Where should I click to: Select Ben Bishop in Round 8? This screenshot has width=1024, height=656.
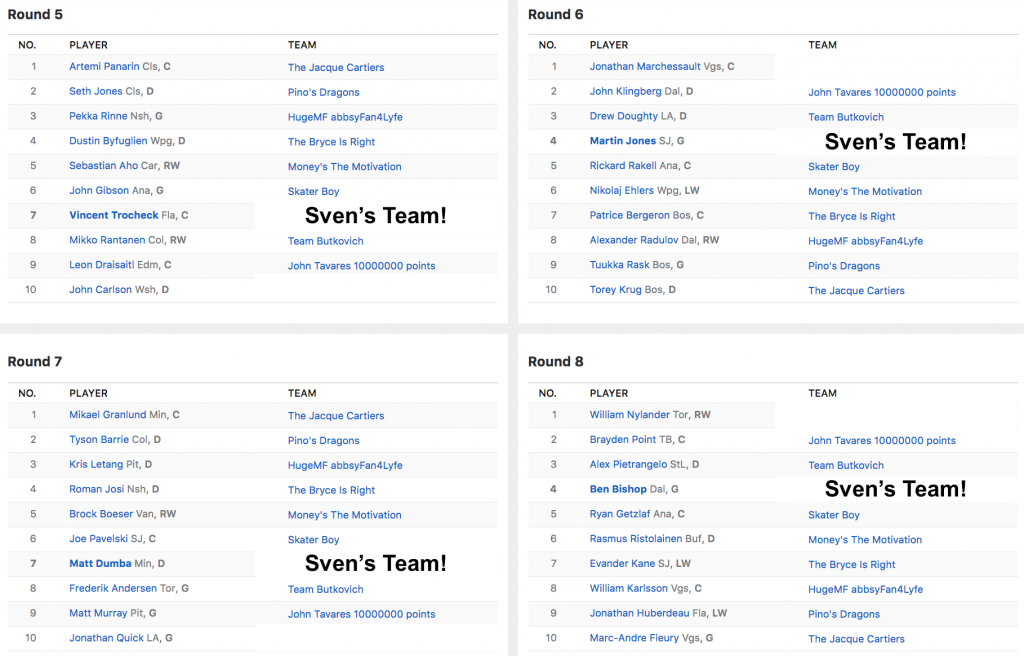tap(618, 490)
